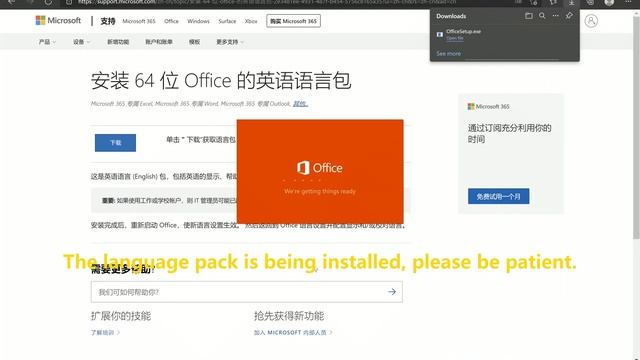Expand the 产品 dropdown menu

(47, 42)
